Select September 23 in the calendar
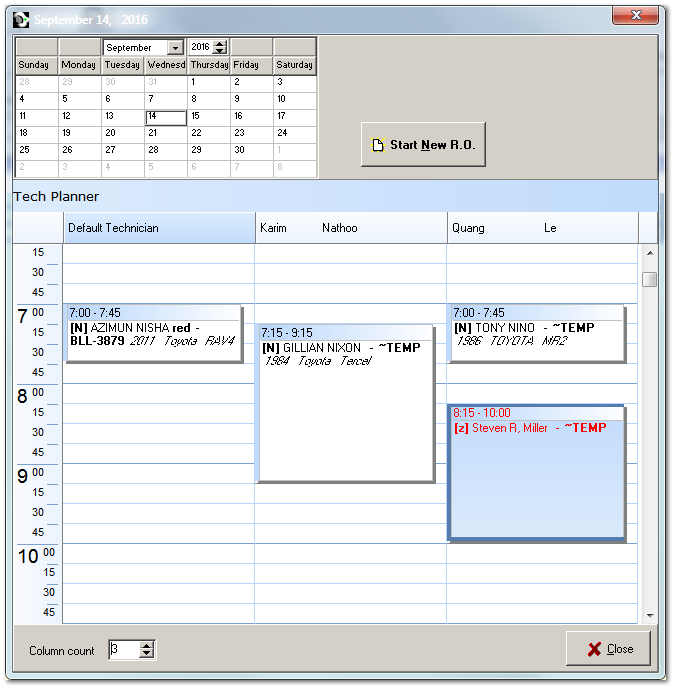The width and height of the screenshot is (675, 689). click(x=251, y=134)
